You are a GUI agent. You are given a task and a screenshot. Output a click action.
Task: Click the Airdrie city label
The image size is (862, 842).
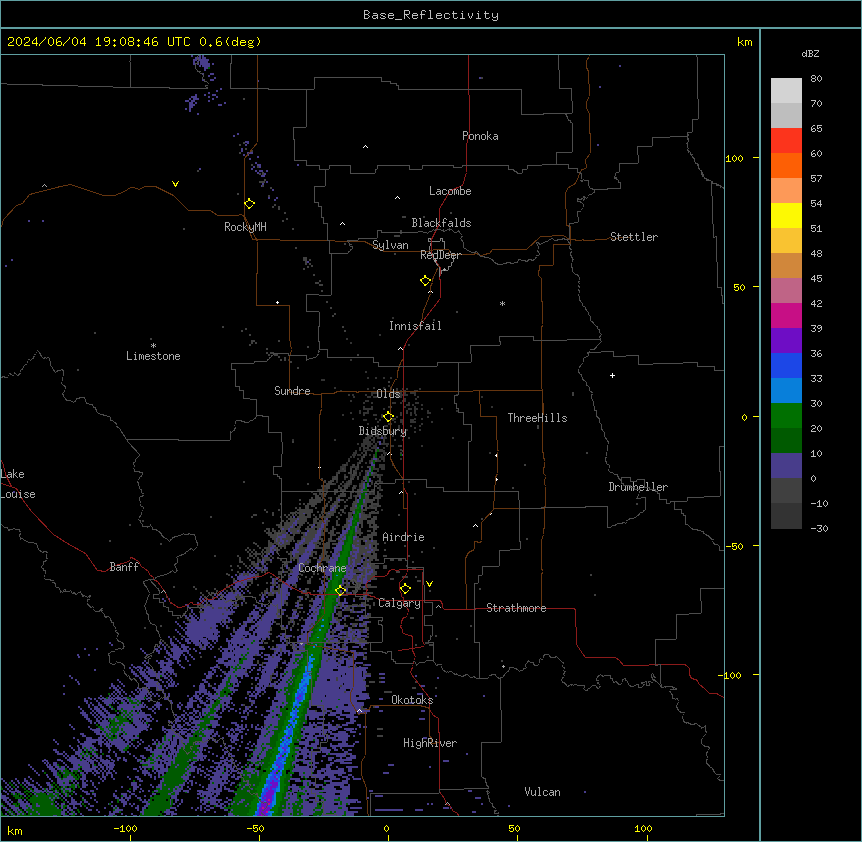click(404, 537)
